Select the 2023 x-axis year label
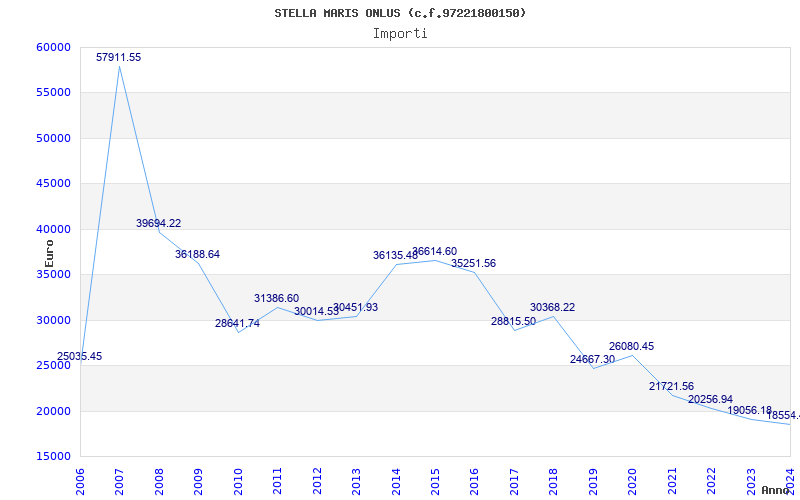This screenshot has height=500, width=800. 751,481
